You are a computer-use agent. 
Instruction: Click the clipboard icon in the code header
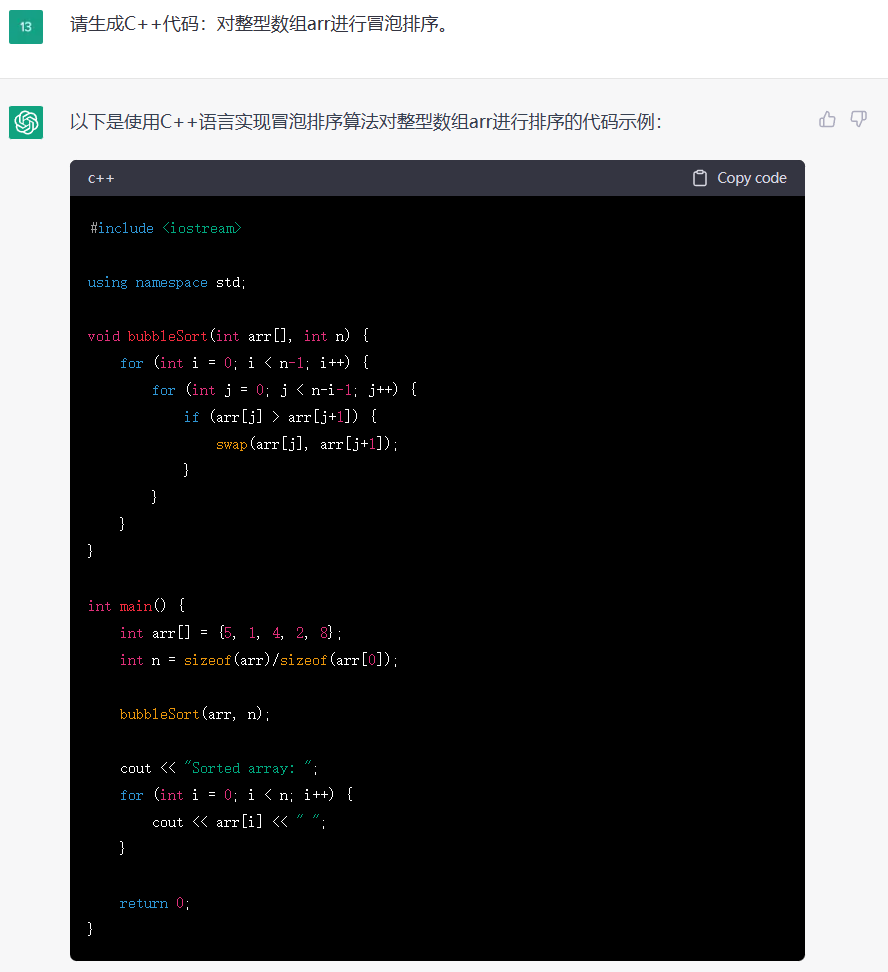point(700,178)
